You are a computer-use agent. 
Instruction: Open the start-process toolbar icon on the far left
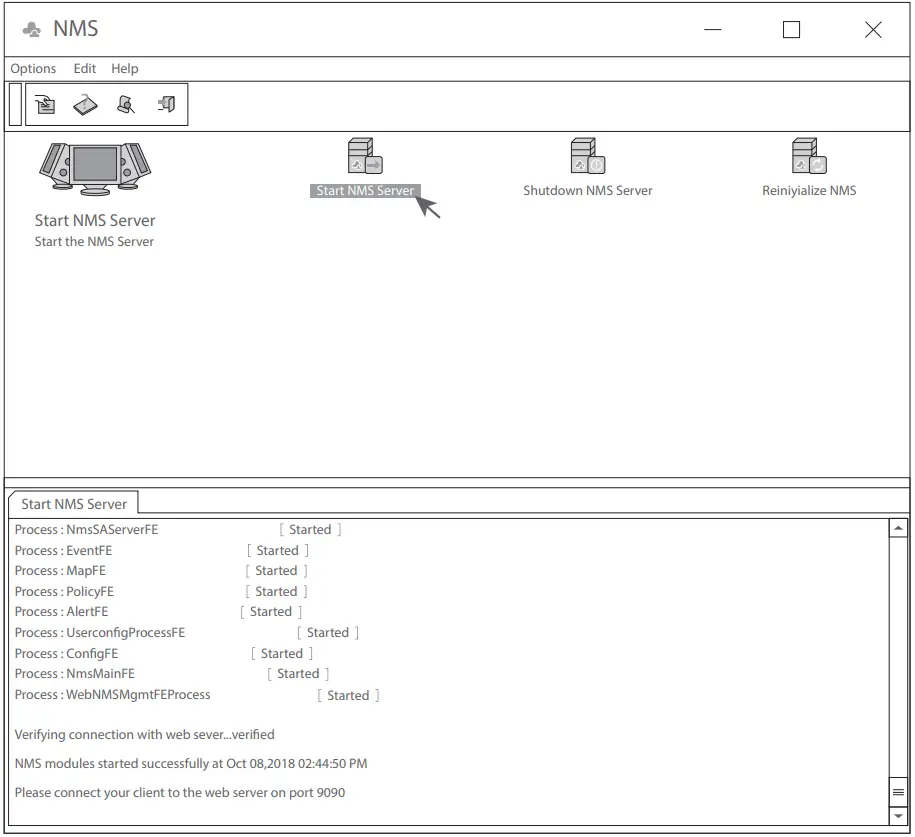[x=45, y=103]
